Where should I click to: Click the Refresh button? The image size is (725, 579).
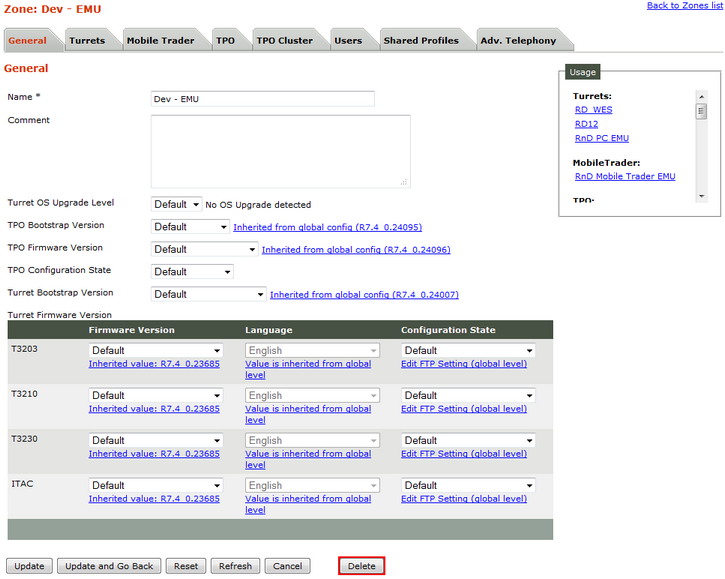(235, 566)
